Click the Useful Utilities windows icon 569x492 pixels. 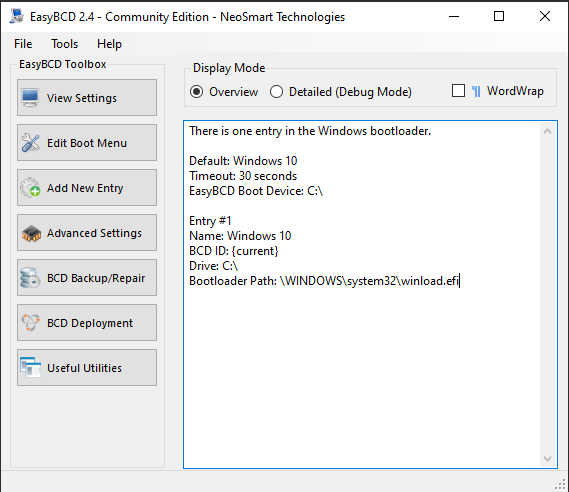point(30,368)
